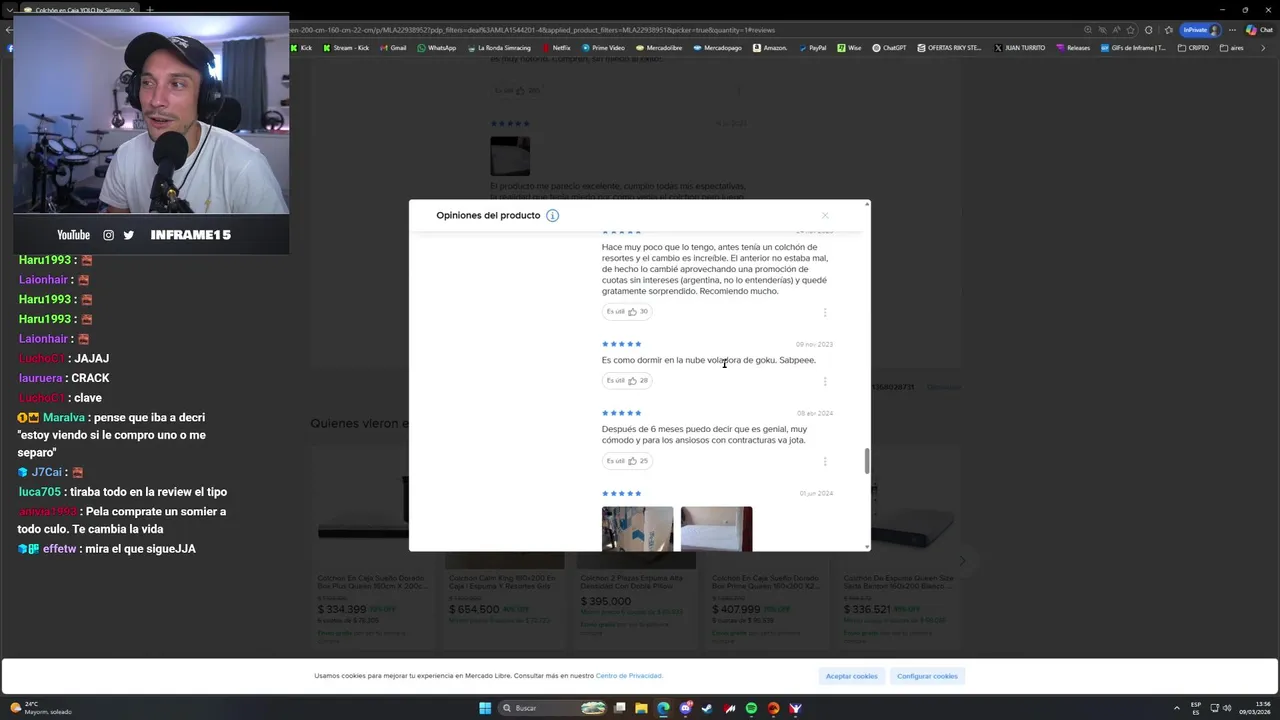Open a new browser tab

click(x=150, y=10)
